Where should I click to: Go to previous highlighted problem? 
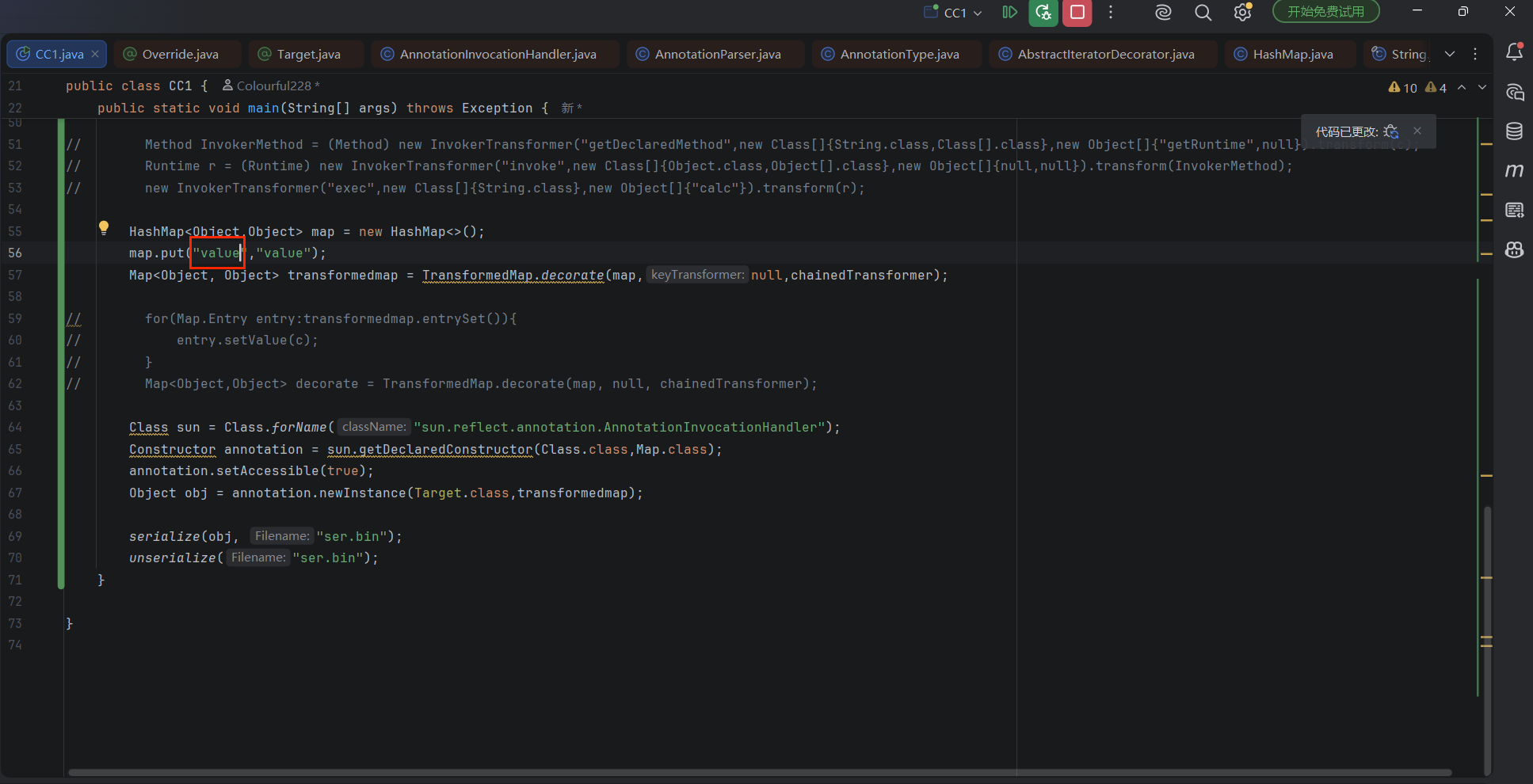pyautogui.click(x=1462, y=87)
